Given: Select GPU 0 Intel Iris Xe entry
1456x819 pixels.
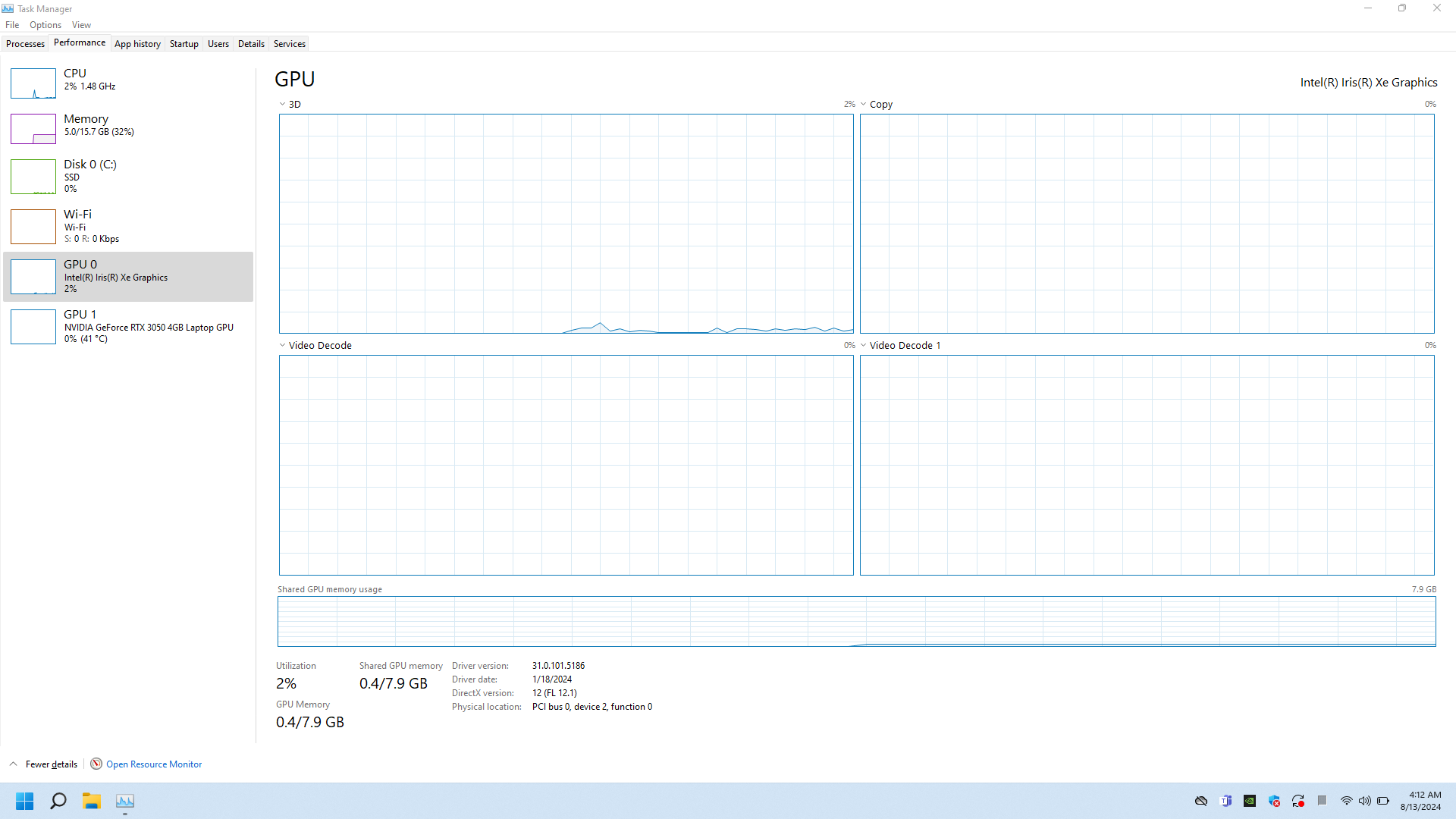Looking at the screenshot, I should (x=128, y=277).
